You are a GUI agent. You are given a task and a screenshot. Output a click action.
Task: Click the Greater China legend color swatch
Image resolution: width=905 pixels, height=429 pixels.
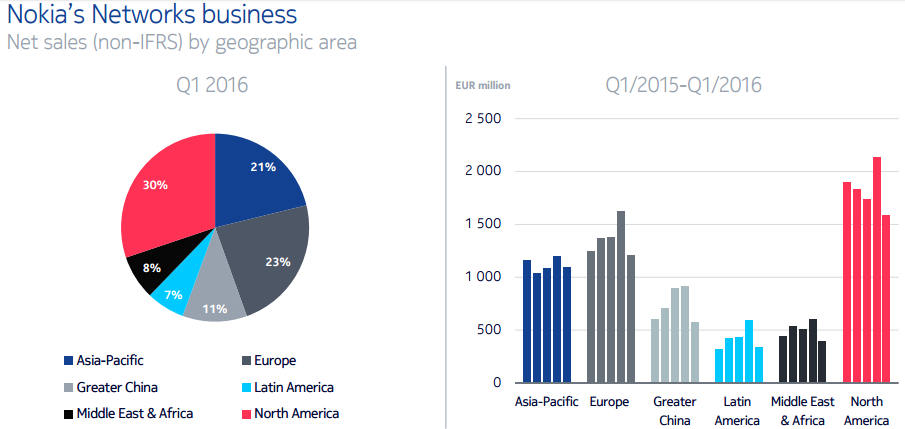(x=68, y=387)
